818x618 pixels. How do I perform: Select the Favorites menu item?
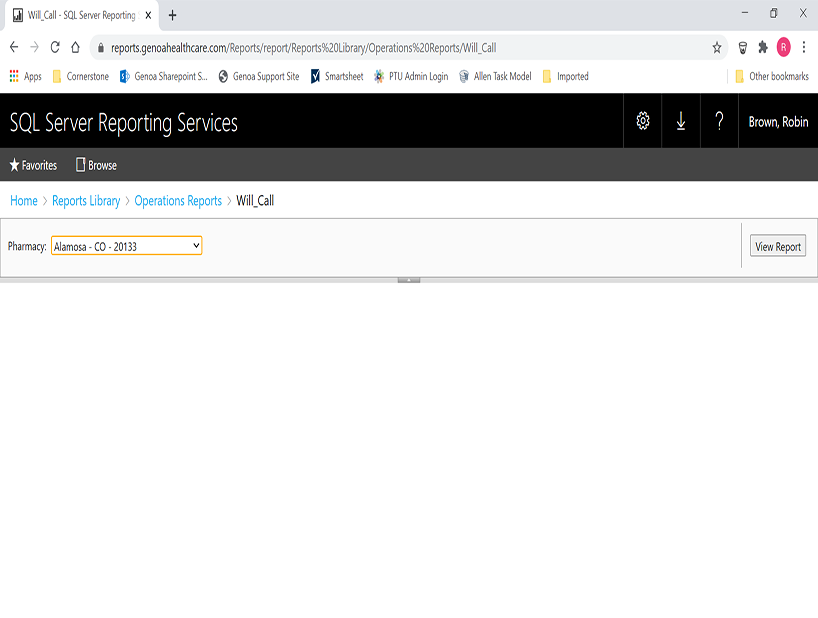click(x=33, y=165)
